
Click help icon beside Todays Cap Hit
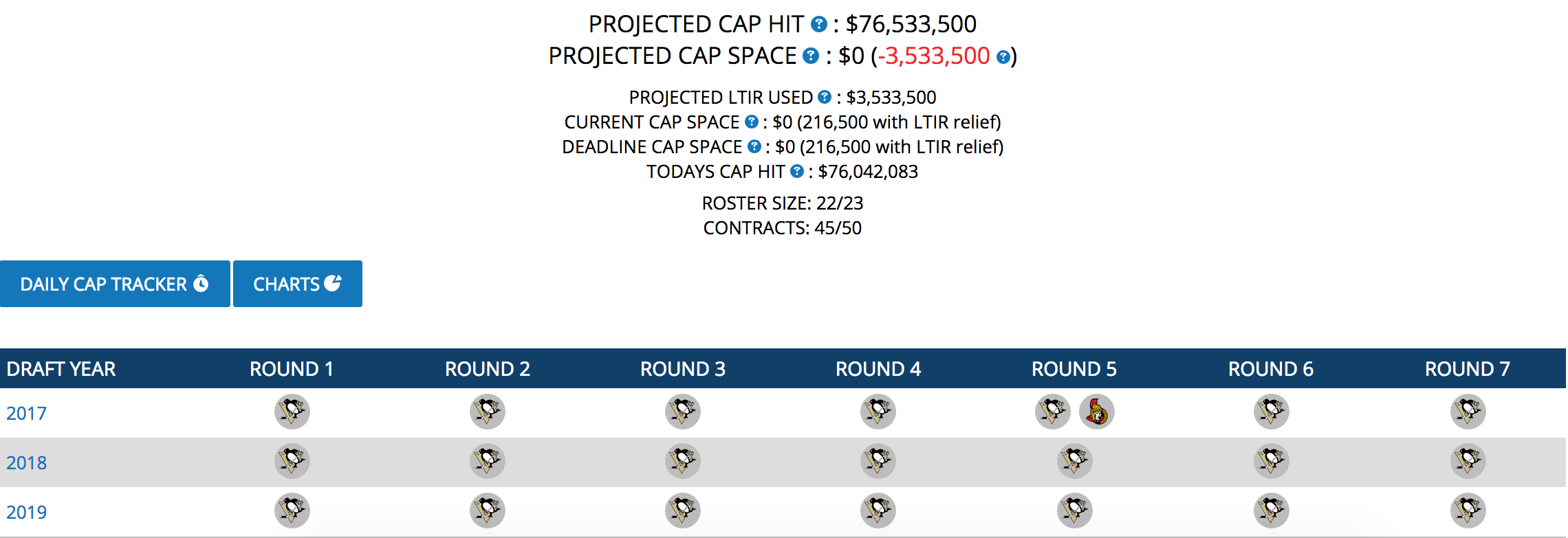797,172
